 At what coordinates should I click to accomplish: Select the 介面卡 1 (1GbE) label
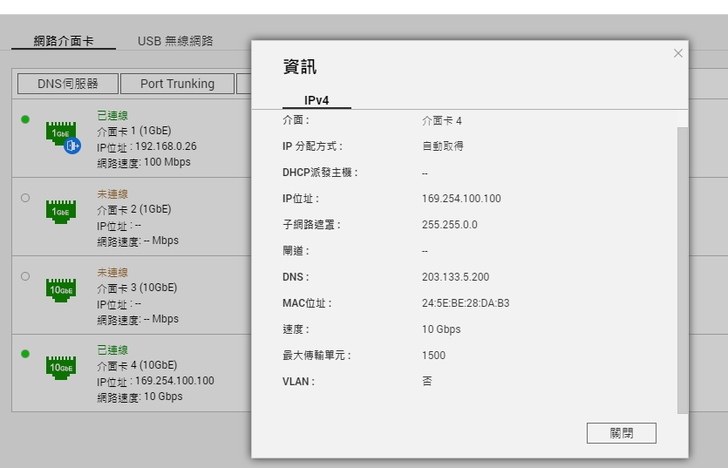[134, 131]
